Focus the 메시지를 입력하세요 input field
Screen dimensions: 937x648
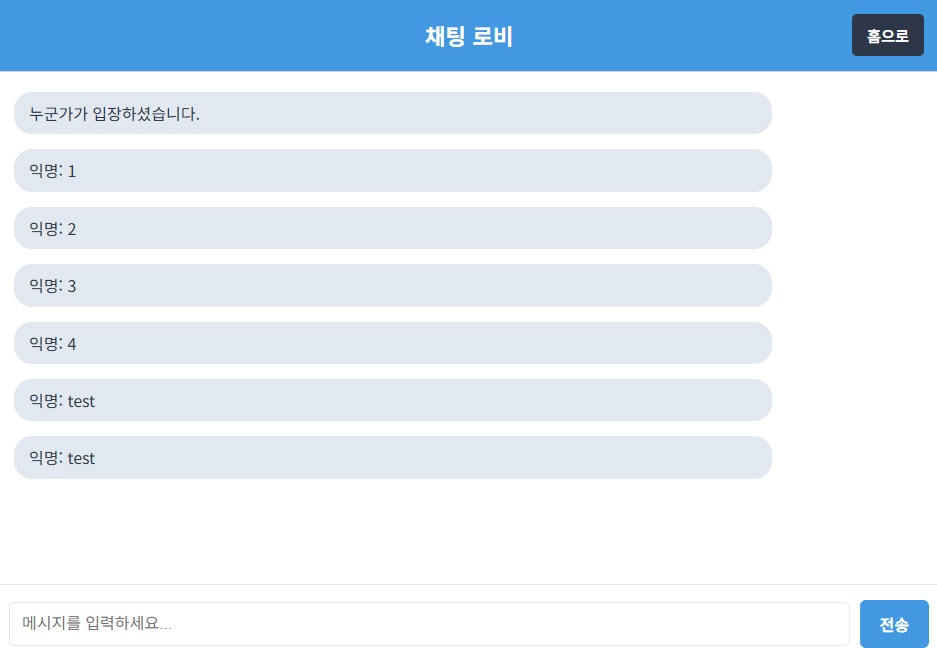click(x=429, y=623)
